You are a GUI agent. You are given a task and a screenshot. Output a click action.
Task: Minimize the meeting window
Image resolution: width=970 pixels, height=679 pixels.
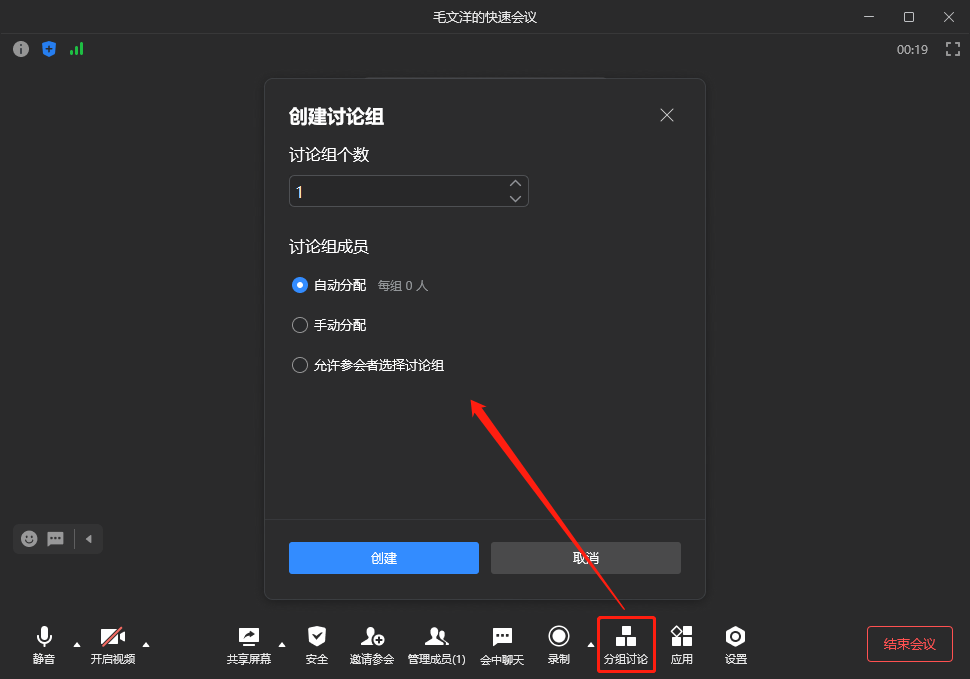coord(869,17)
